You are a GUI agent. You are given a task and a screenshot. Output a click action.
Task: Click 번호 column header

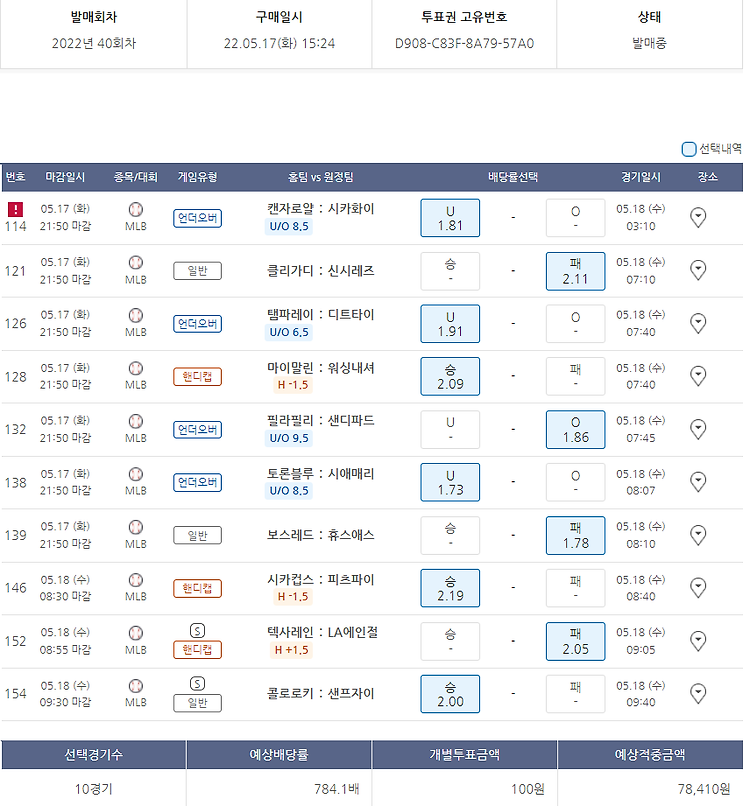click(15, 177)
